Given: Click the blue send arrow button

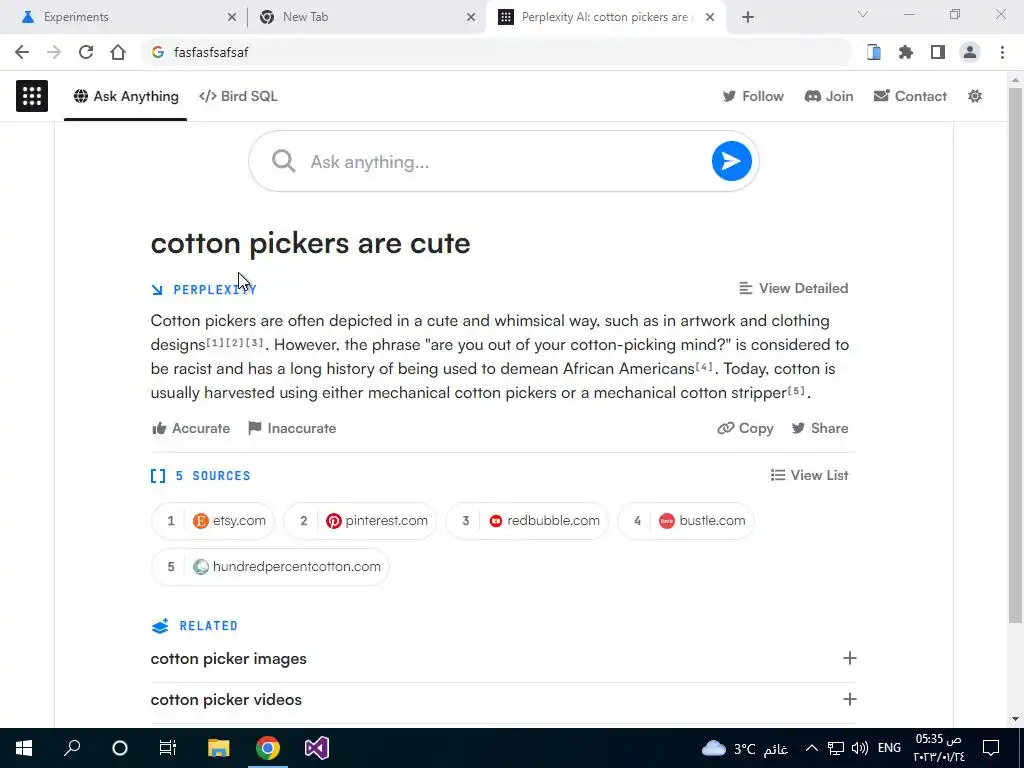Looking at the screenshot, I should (731, 161).
